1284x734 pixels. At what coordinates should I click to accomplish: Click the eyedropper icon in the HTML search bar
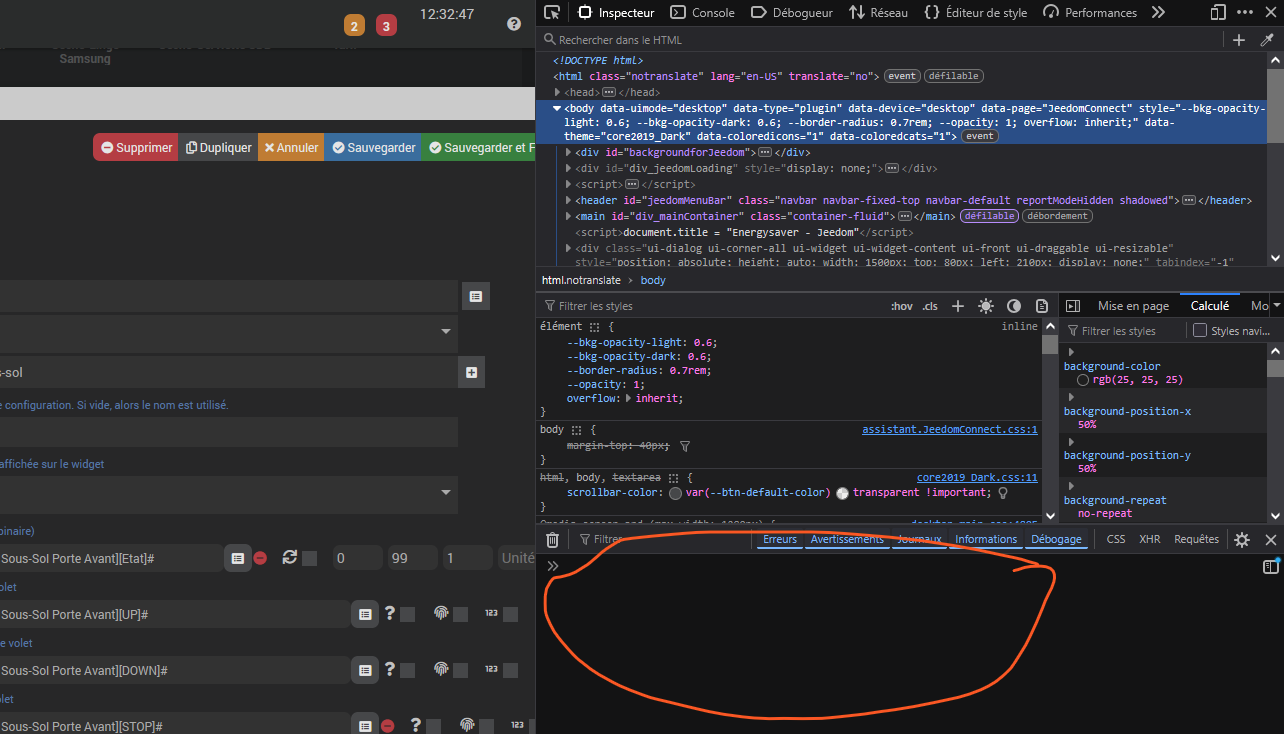1267,40
